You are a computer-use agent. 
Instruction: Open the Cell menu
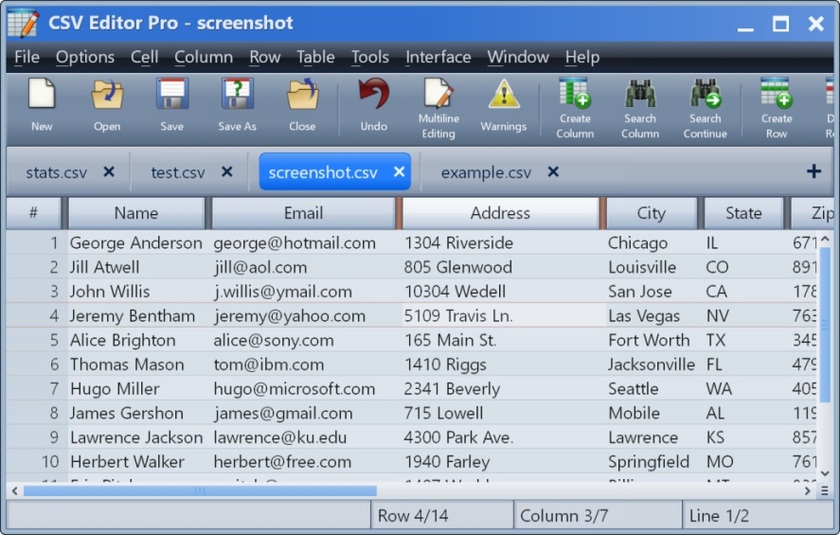coord(145,57)
